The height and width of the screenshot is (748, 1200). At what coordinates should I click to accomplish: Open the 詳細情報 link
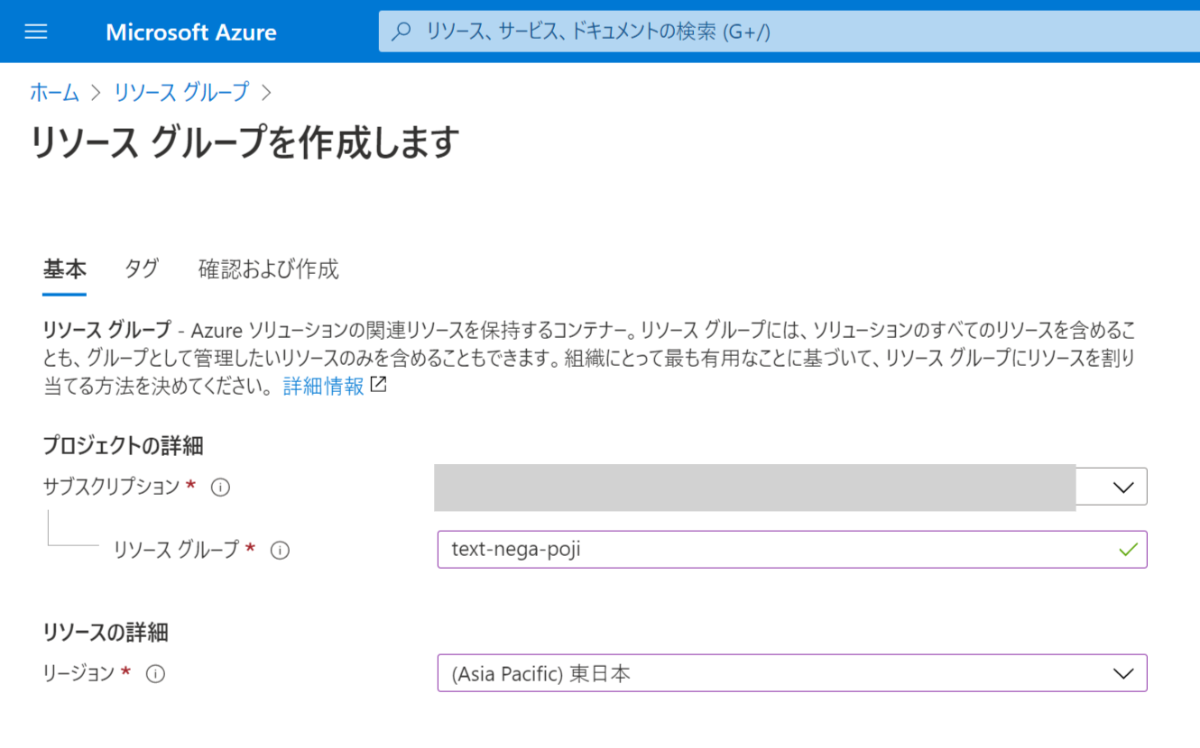click(323, 386)
